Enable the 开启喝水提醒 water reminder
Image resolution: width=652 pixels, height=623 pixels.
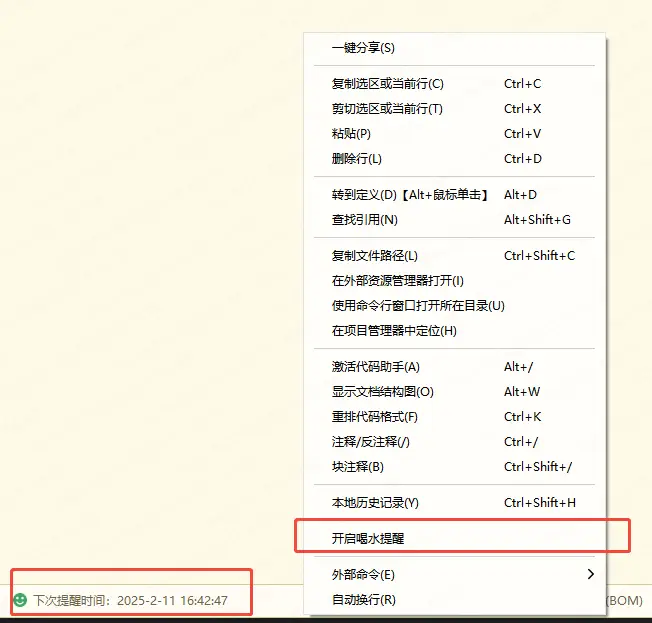(368, 538)
